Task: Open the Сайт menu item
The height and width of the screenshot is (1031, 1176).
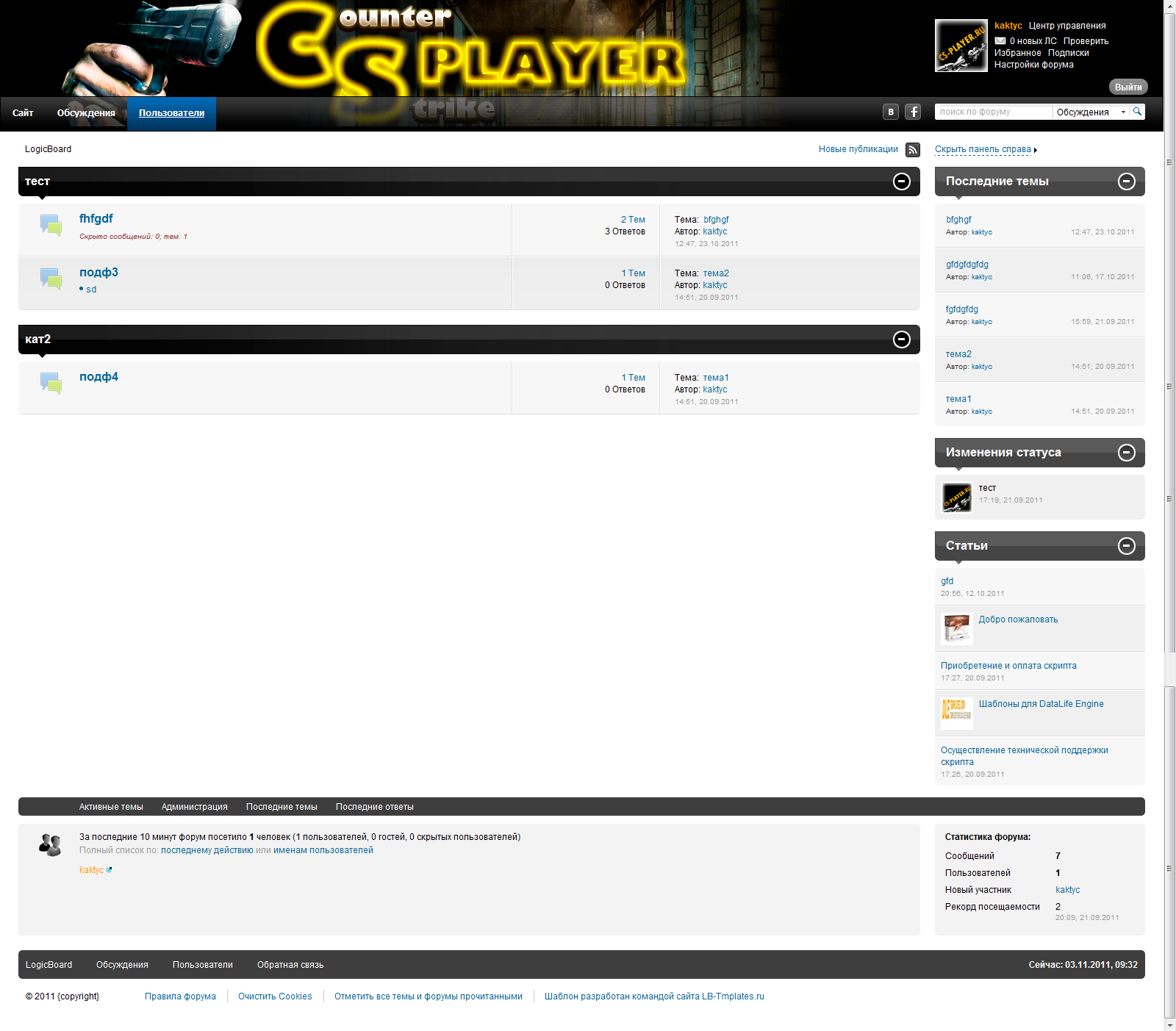Action: pos(23,113)
